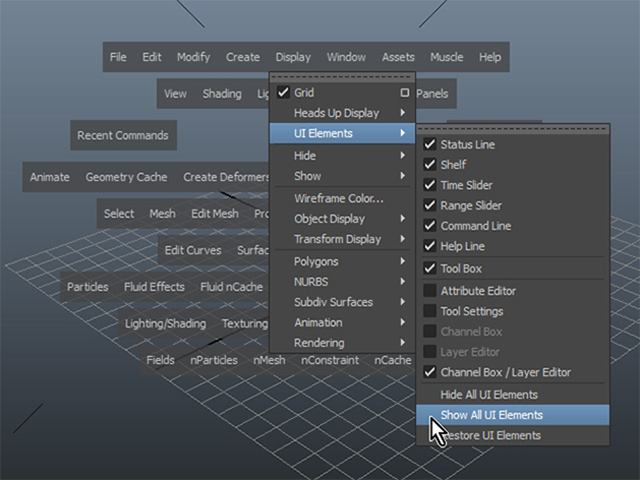The image size is (640, 480).
Task: Expand Animation submenu
Action: pos(342,322)
